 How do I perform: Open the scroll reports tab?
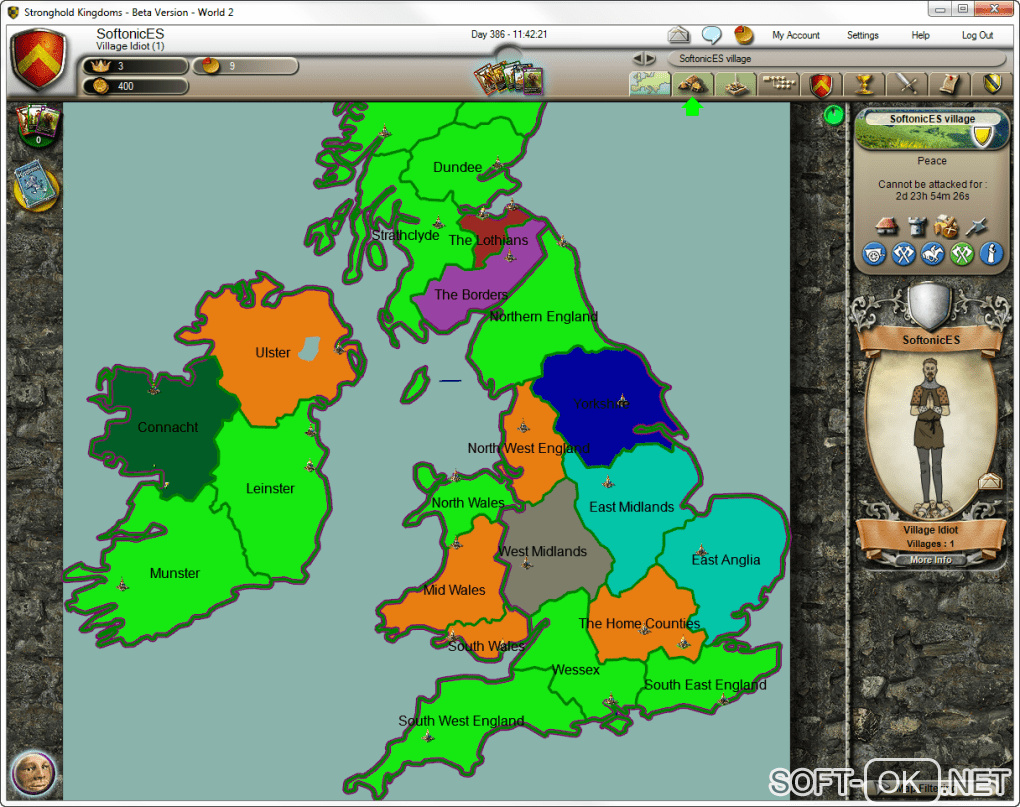pyautogui.click(x=950, y=85)
